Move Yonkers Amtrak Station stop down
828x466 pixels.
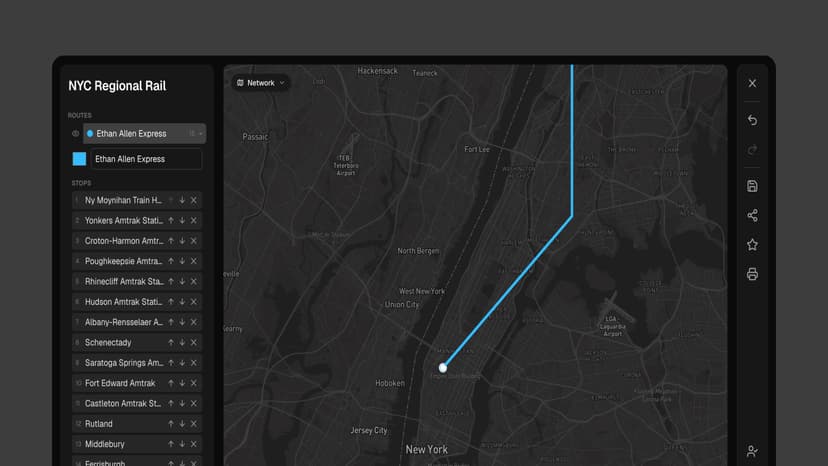182,220
